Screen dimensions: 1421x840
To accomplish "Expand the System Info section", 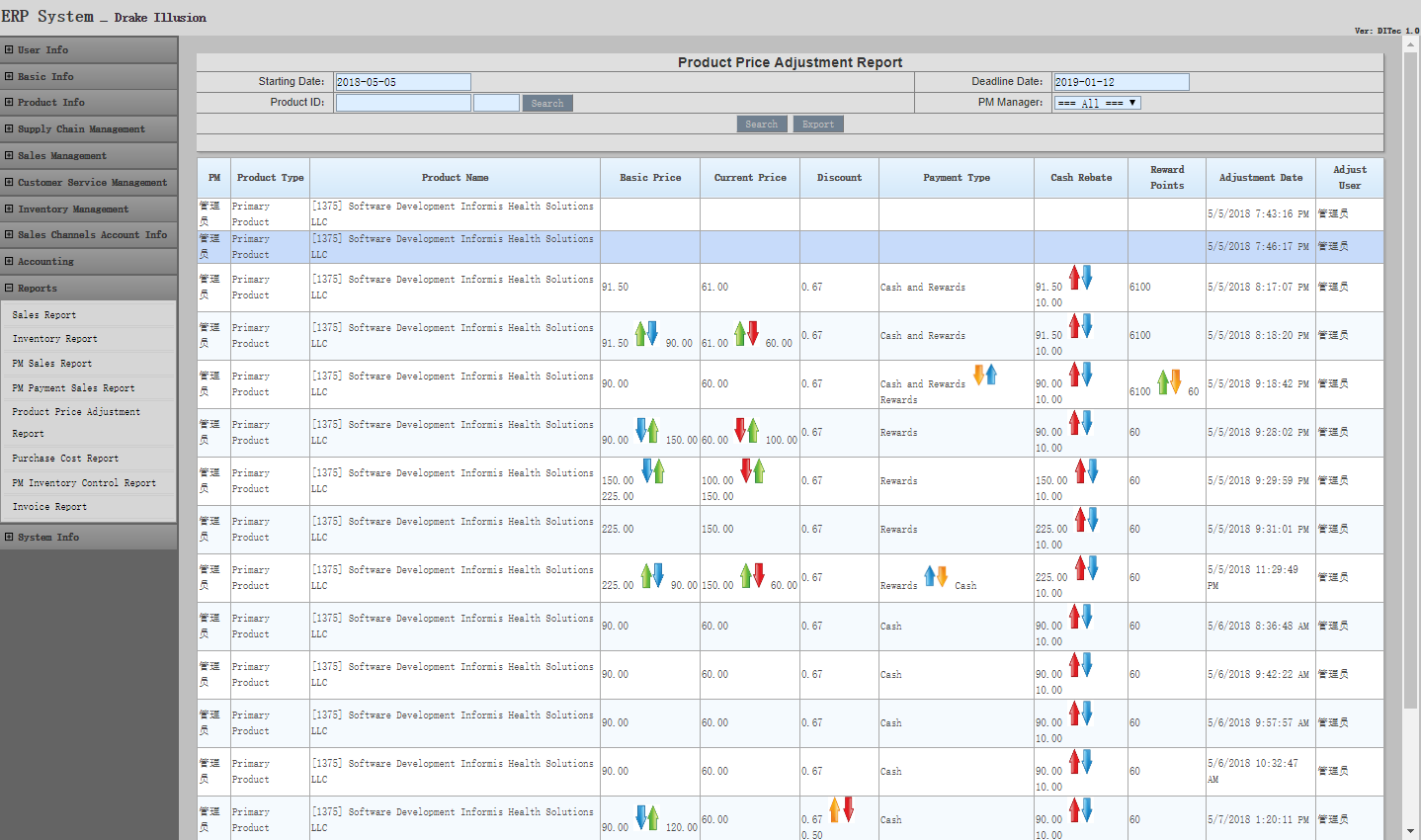I will pos(89,537).
